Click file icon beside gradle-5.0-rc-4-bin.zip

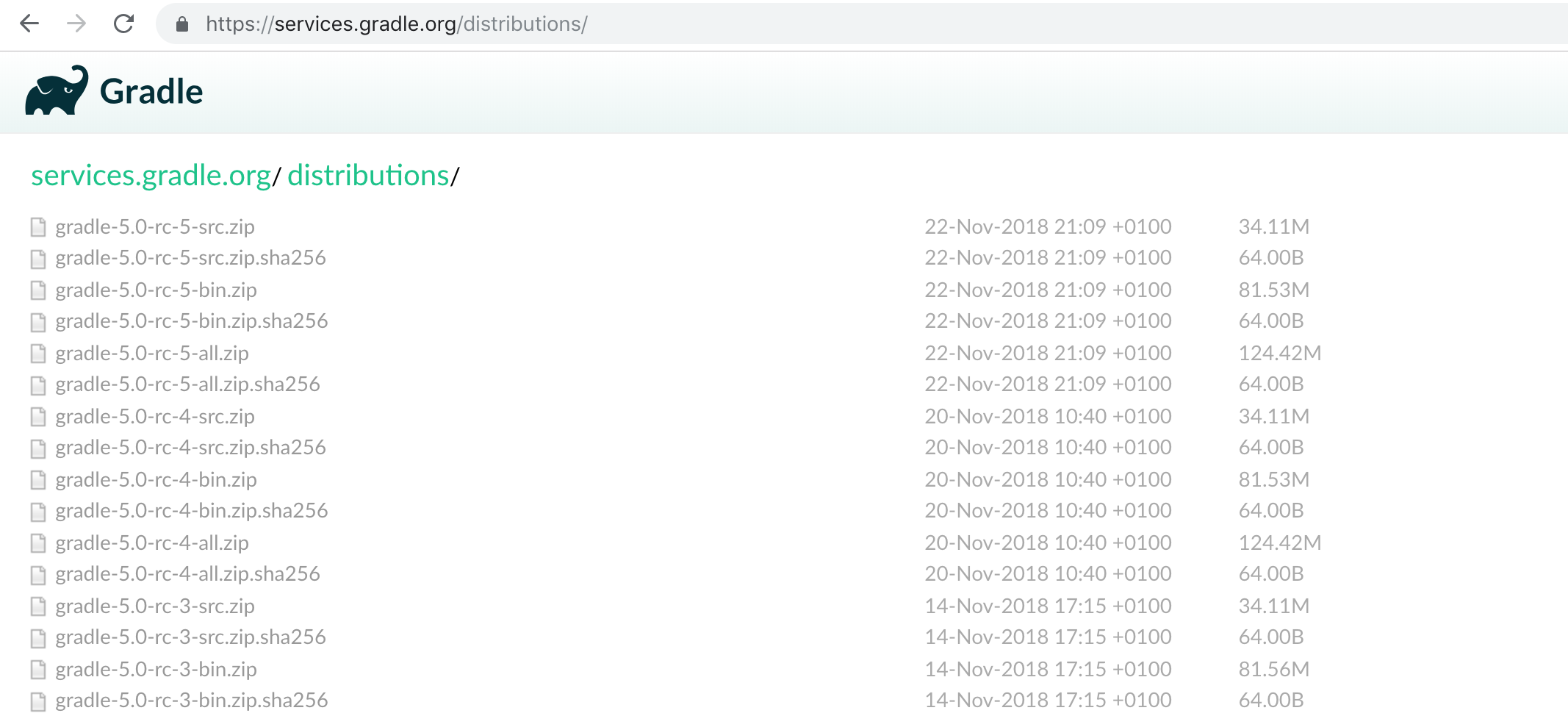tap(38, 480)
